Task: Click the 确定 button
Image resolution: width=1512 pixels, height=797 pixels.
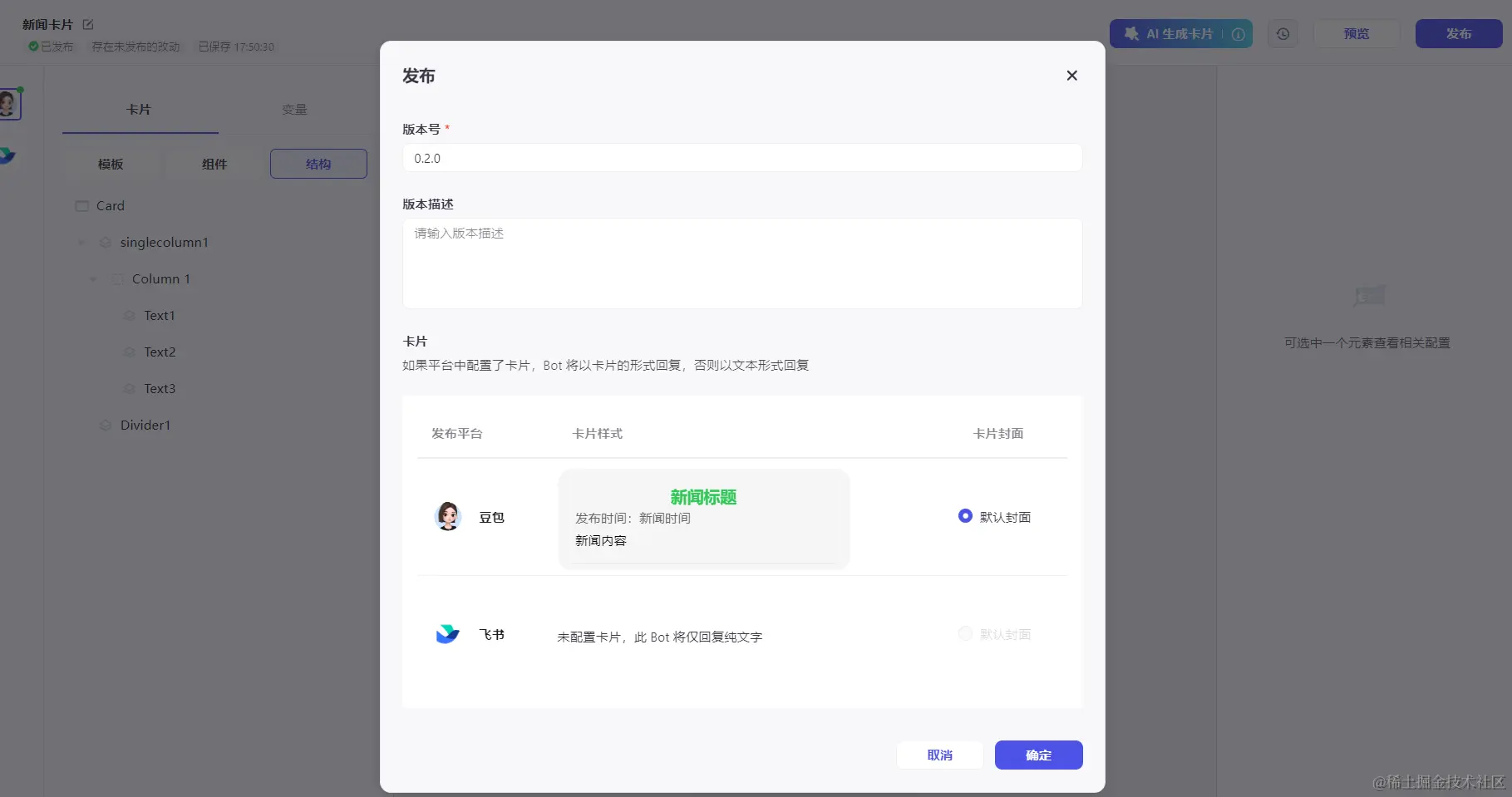Action: tap(1038, 755)
